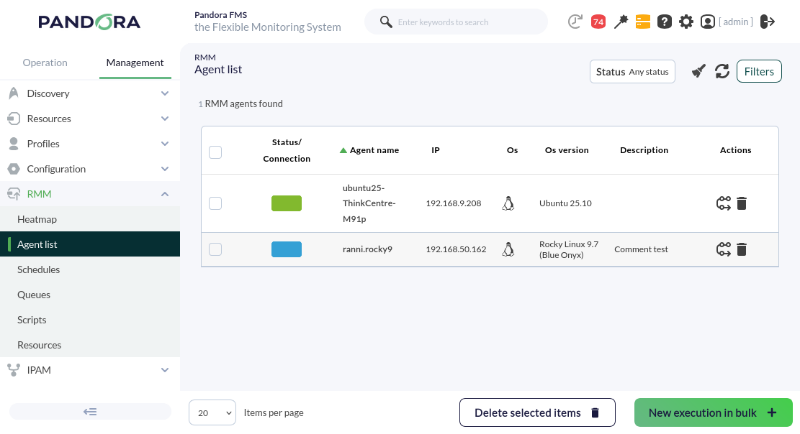Click the admin user avatar icon
The width and height of the screenshot is (800, 434).
click(708, 21)
